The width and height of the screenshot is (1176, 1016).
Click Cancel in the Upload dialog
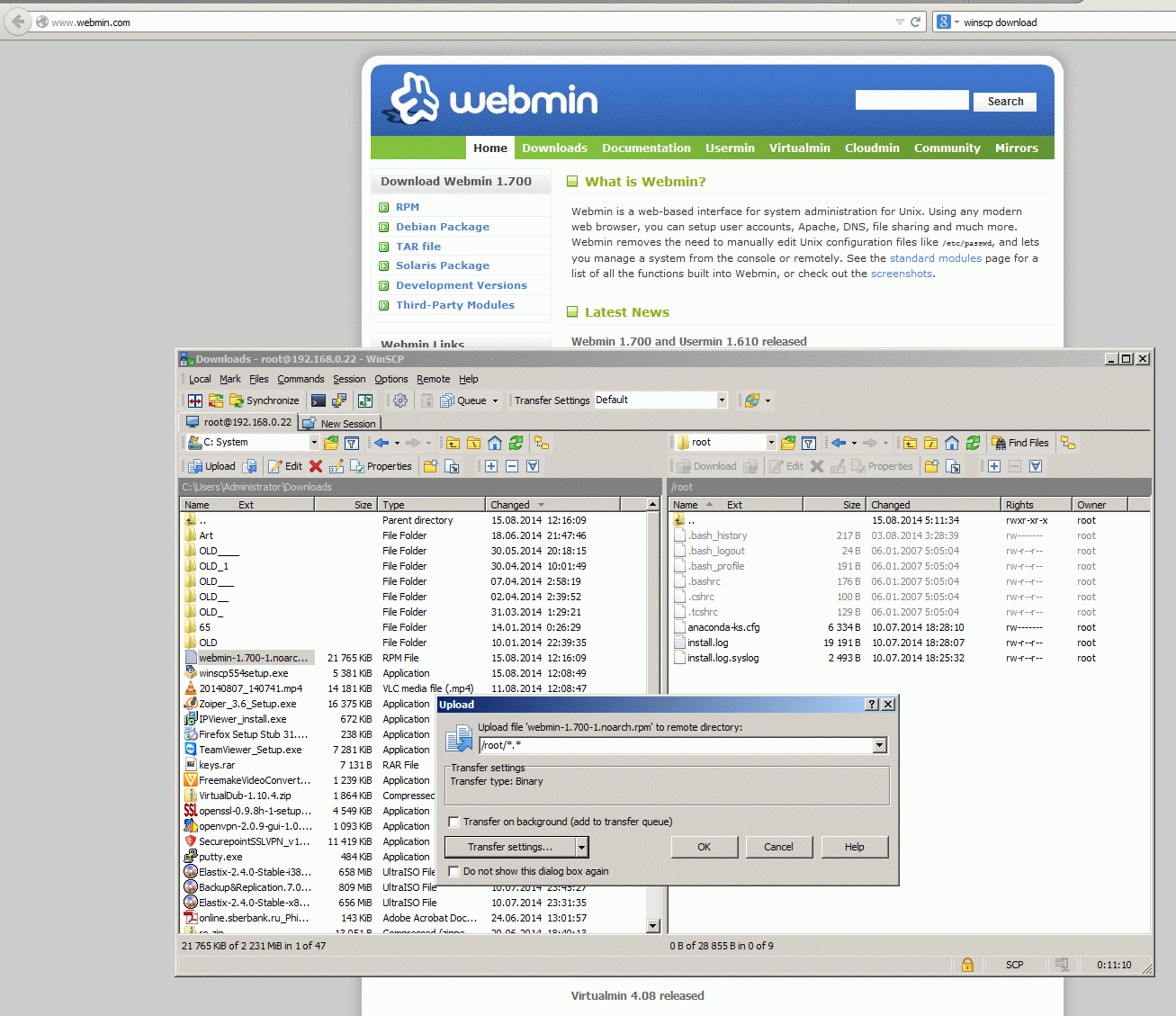[779, 847]
